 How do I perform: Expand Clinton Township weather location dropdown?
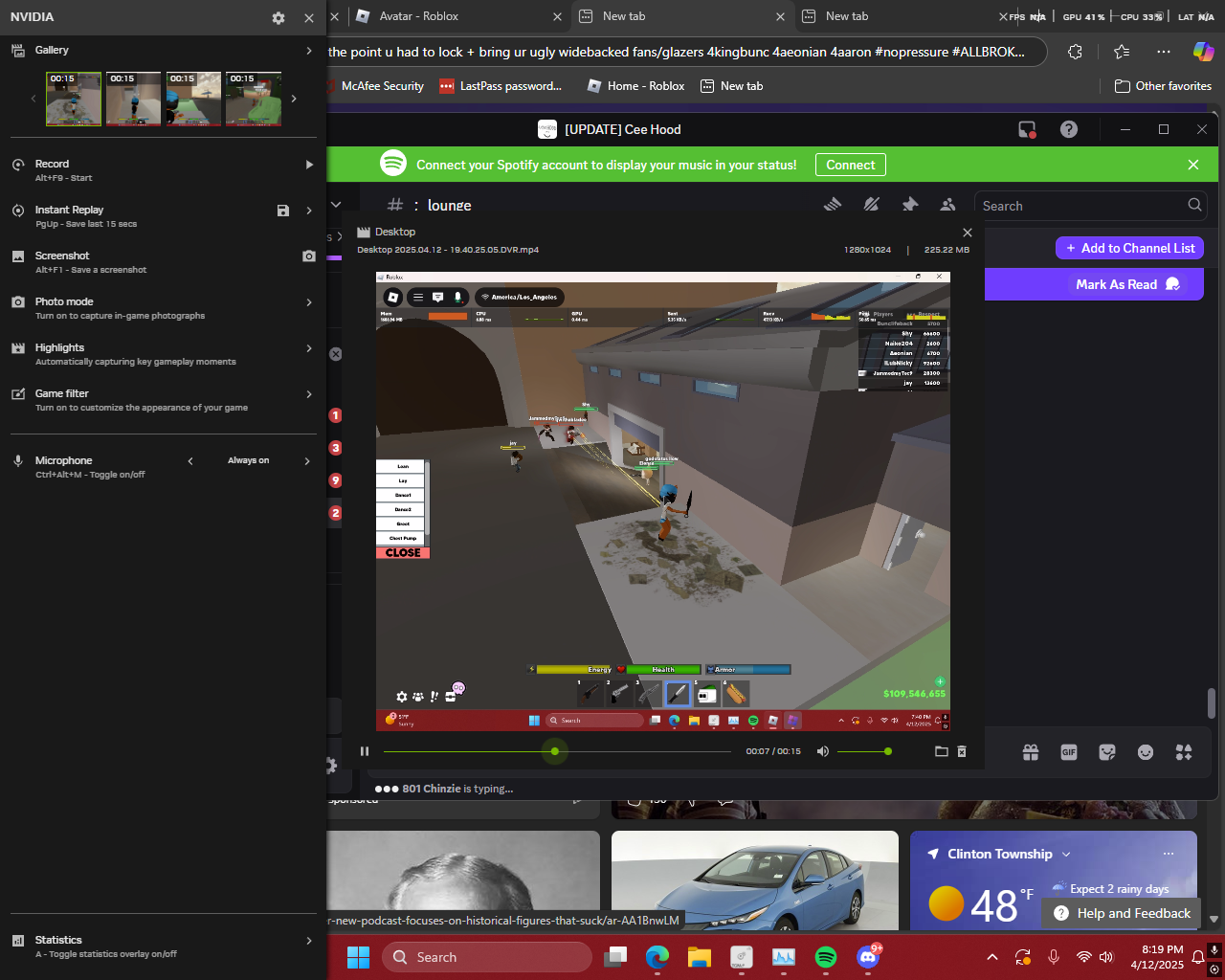click(x=1066, y=855)
